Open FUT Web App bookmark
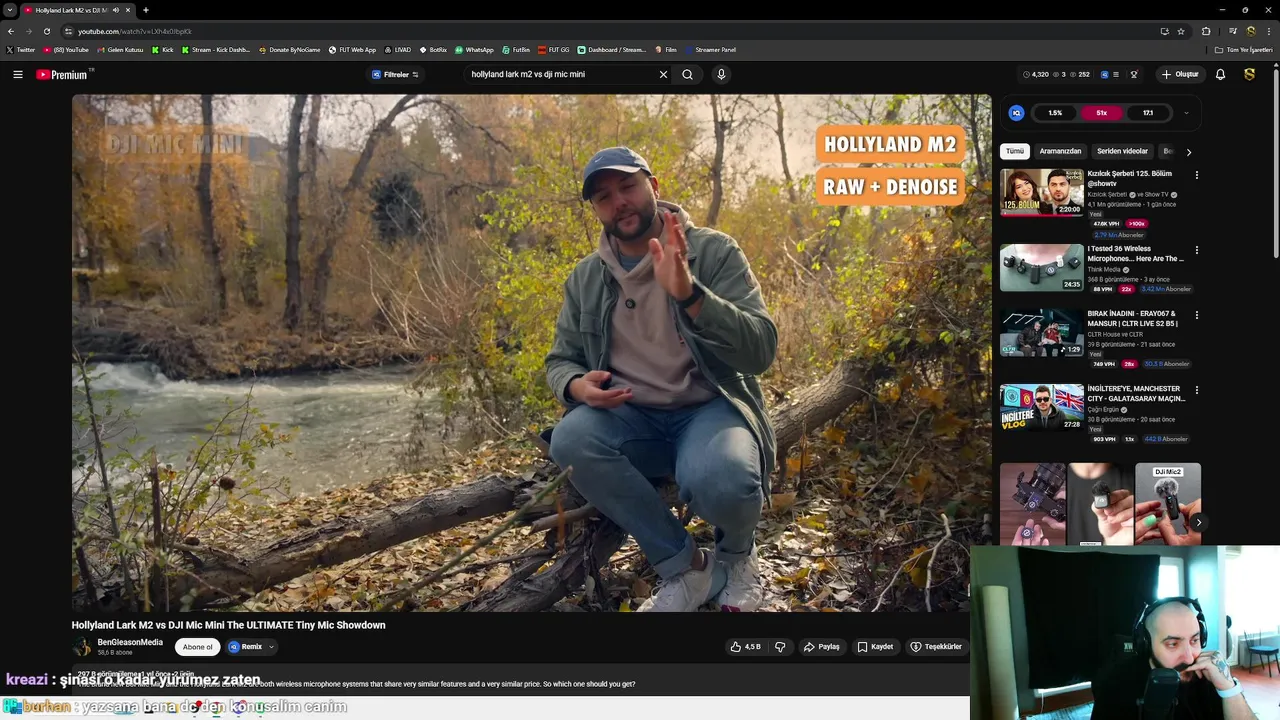 point(352,50)
